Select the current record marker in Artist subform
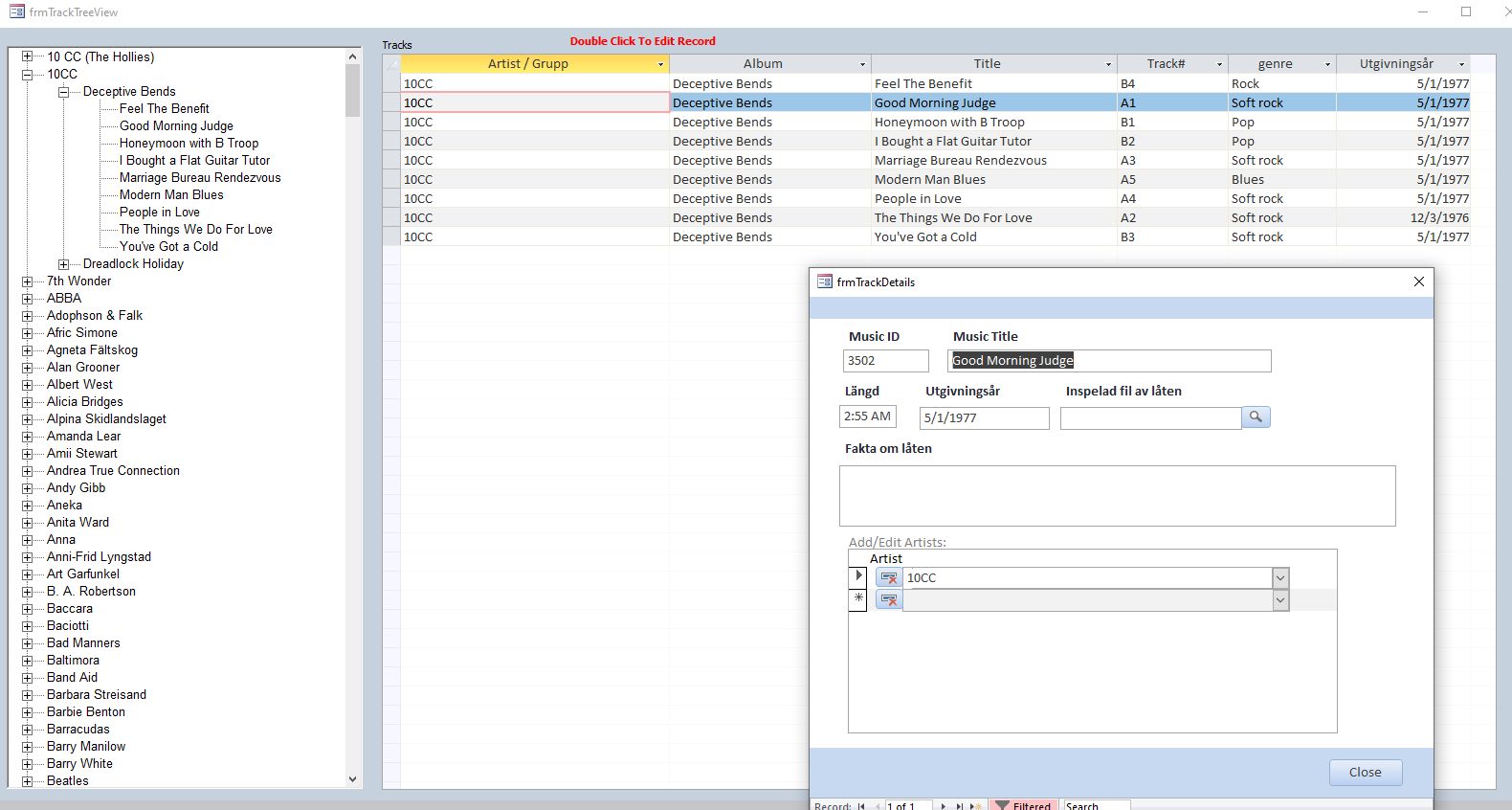 coord(857,577)
